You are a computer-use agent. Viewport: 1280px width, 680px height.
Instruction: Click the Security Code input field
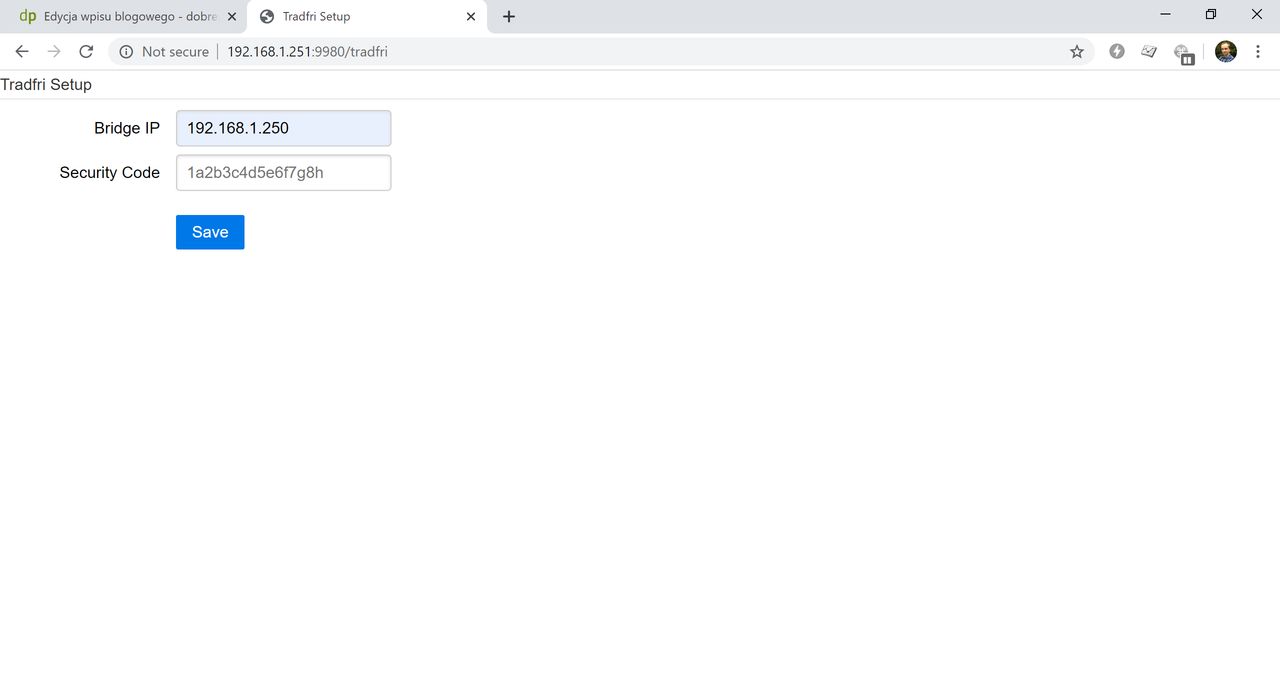pyautogui.click(x=283, y=172)
